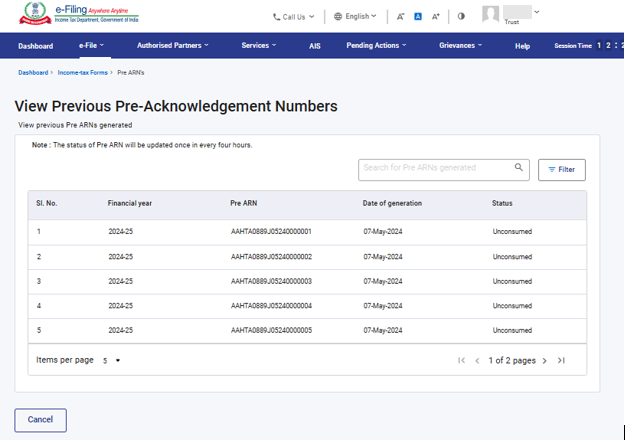The width and height of the screenshot is (628, 446).
Task: Go to next page arrow
Action: pyautogui.click(x=545, y=361)
